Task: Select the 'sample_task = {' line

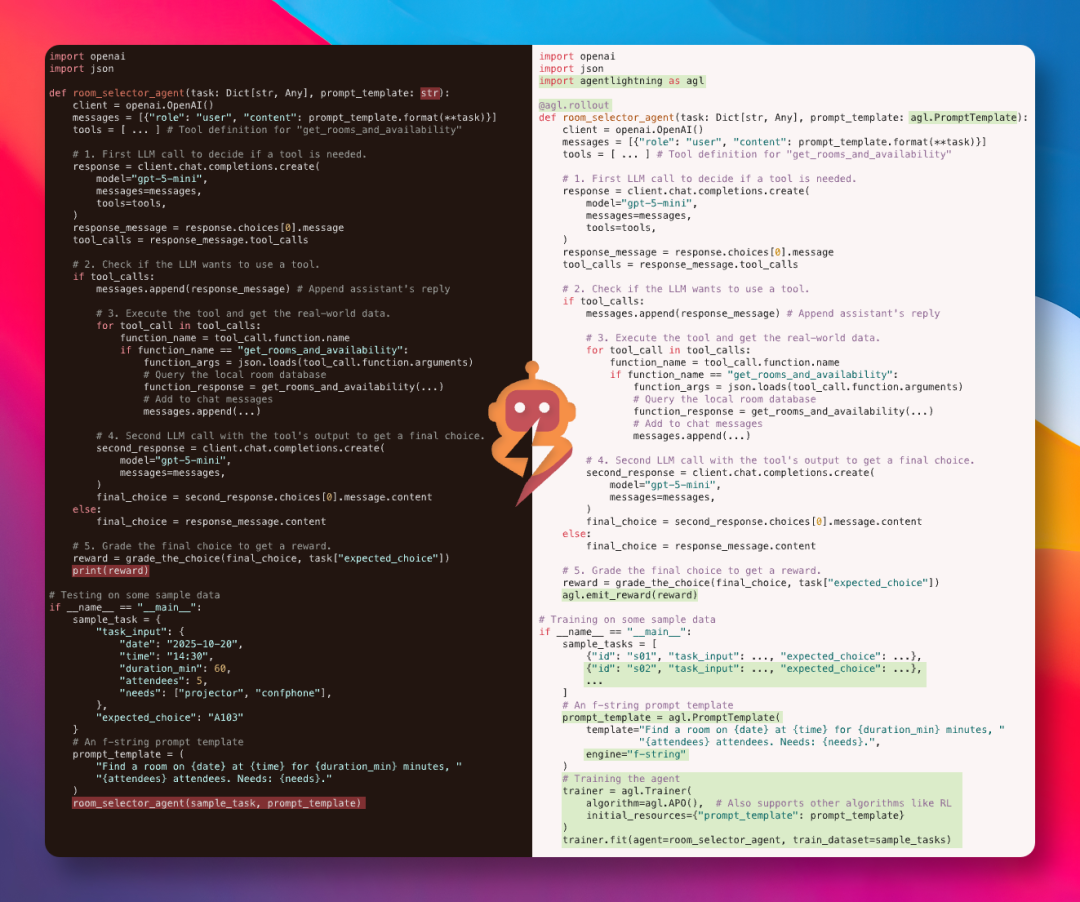Action: pos(116,620)
